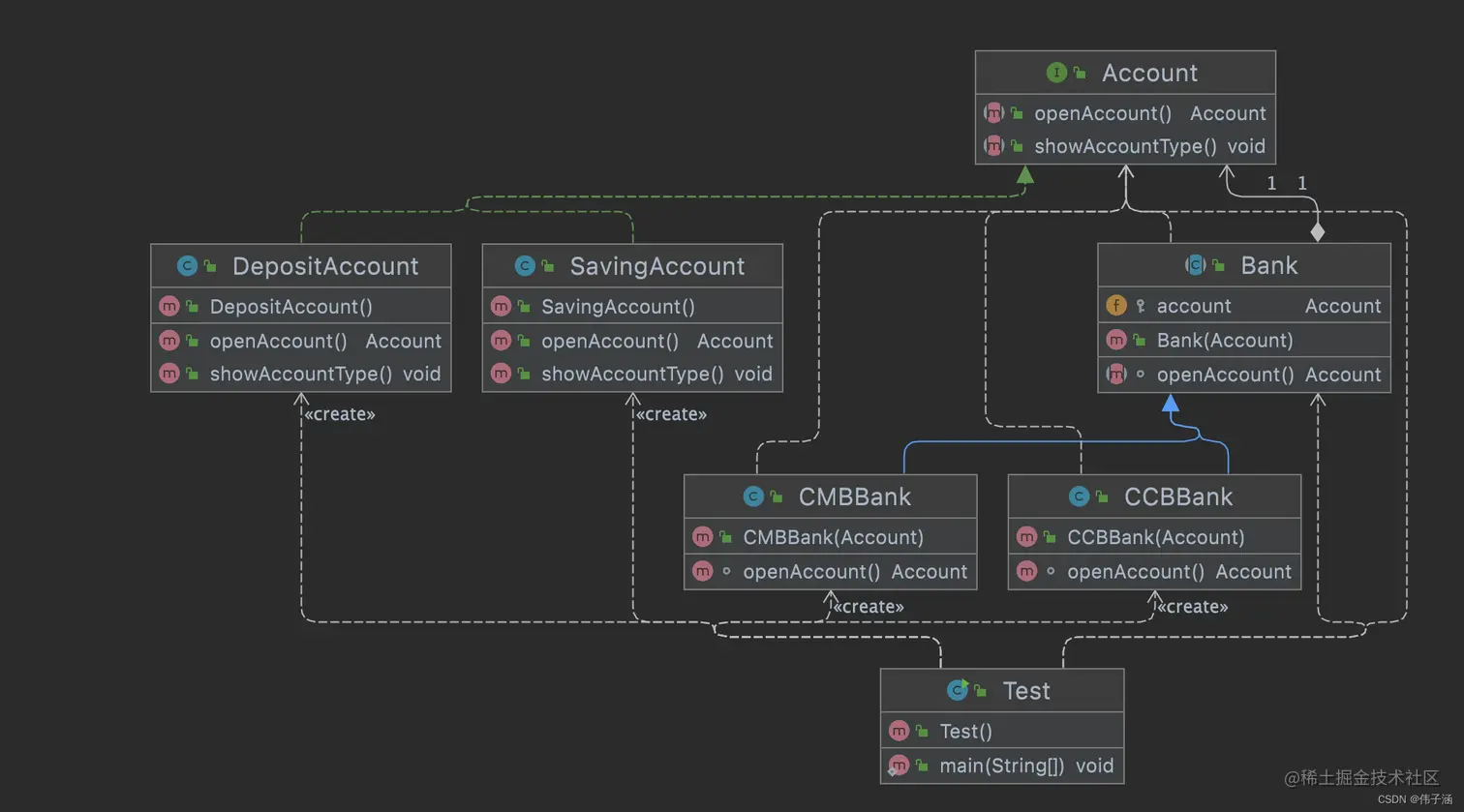Select the Account interface title
The width and height of the screenshot is (1464, 812).
click(x=1149, y=73)
